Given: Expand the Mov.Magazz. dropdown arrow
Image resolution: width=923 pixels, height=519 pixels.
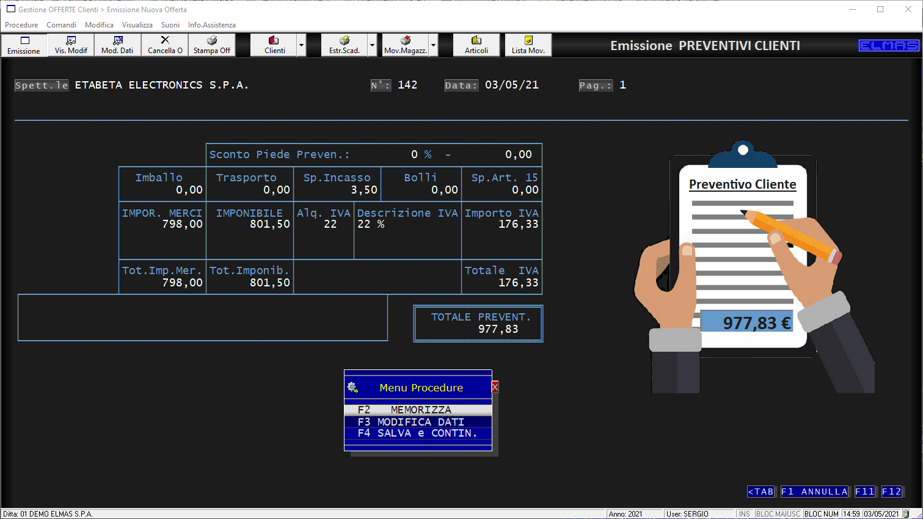Looking at the screenshot, I should click(433, 45).
